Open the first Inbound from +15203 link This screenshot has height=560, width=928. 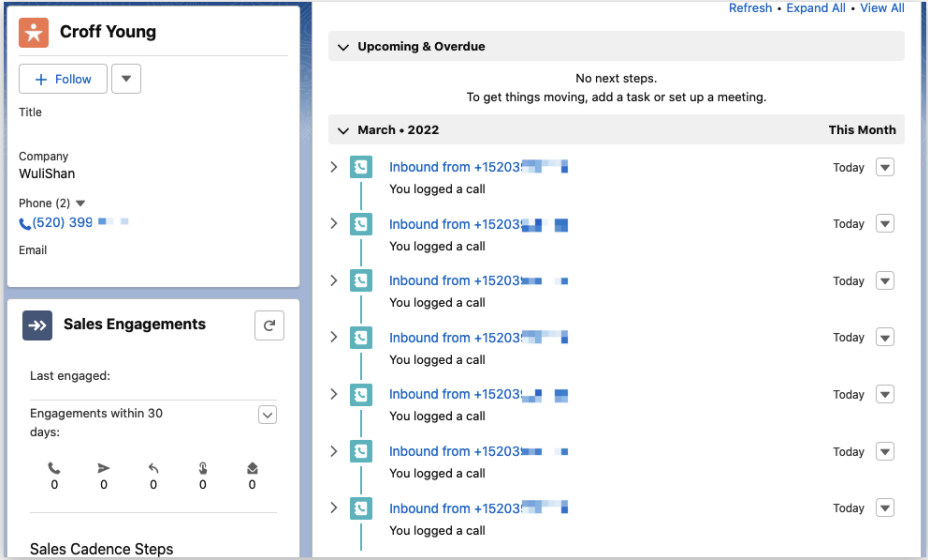tap(478, 167)
